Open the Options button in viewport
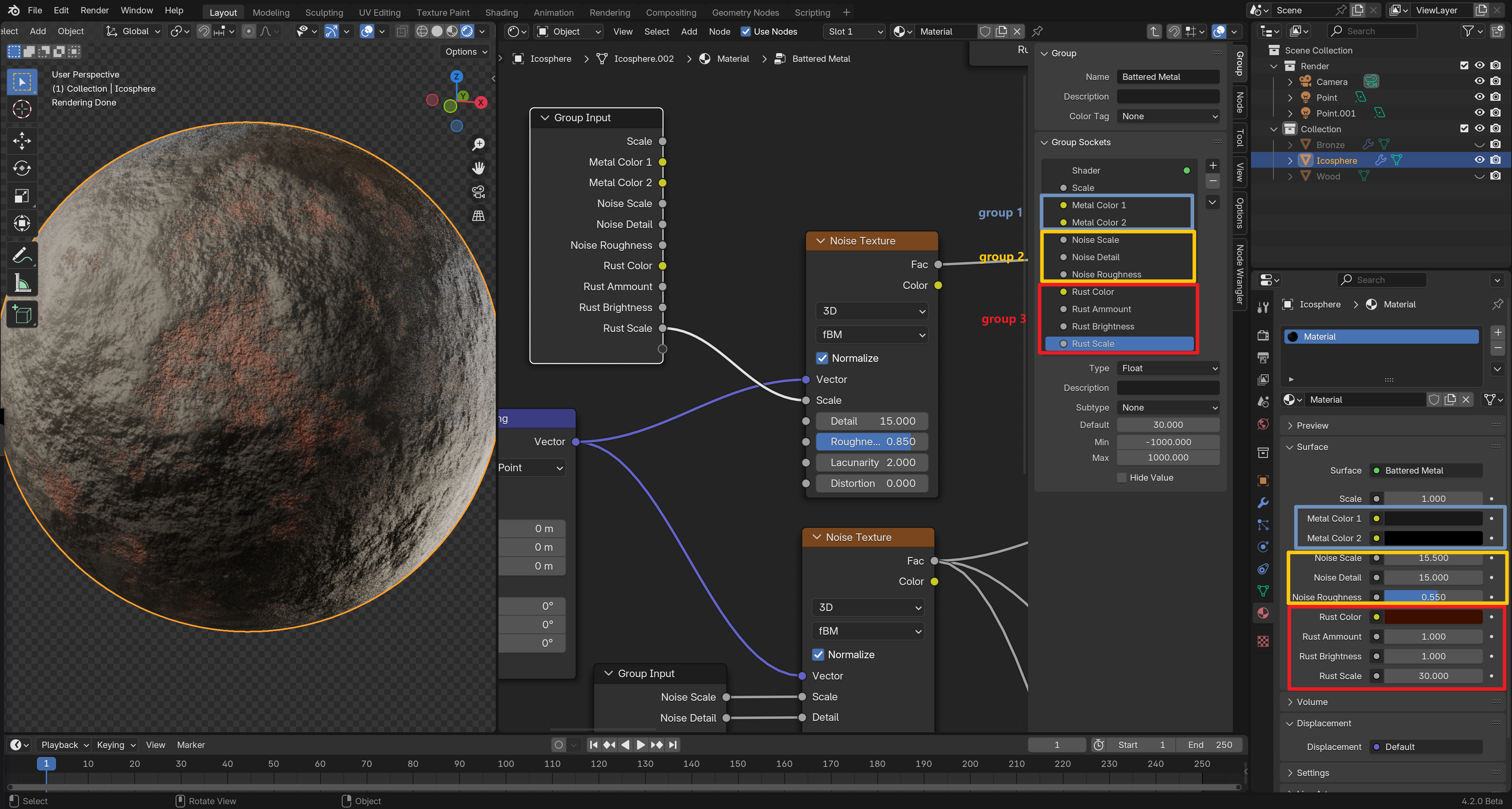1512x809 pixels. pyautogui.click(x=466, y=52)
